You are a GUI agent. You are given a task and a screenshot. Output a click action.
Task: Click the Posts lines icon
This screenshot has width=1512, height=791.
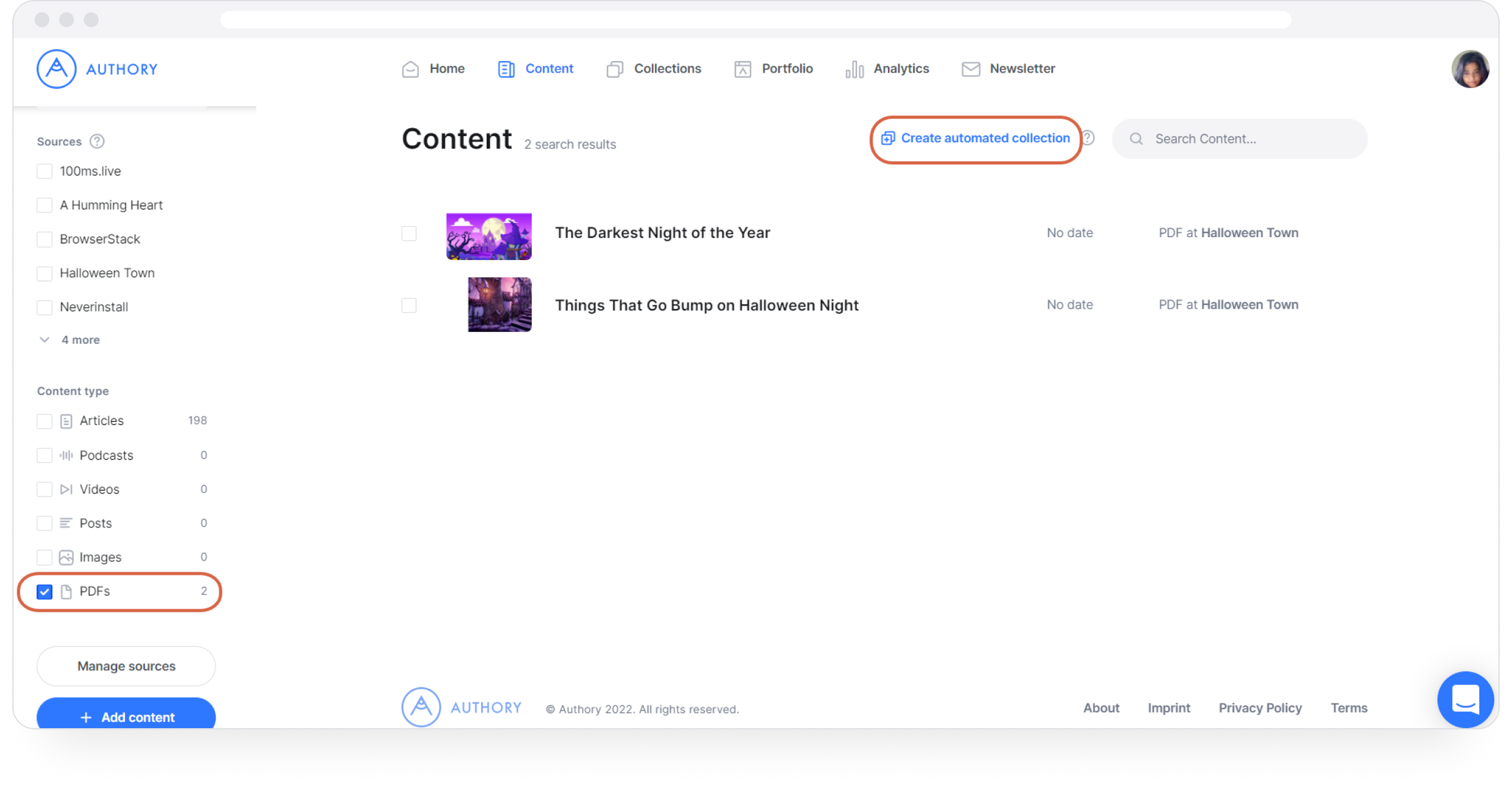pyautogui.click(x=66, y=523)
